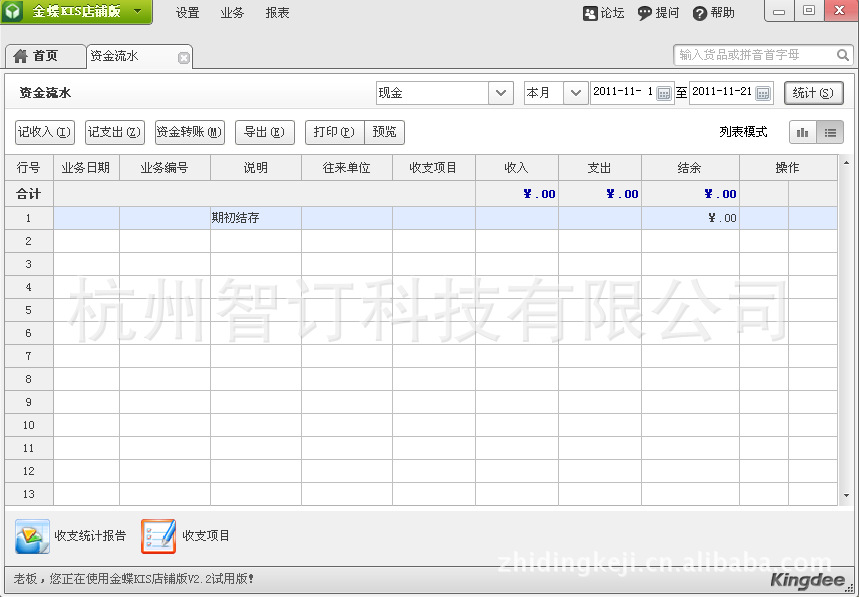The image size is (859, 597).
Task: Open the 论坛 forum icon
Action: tap(591, 13)
